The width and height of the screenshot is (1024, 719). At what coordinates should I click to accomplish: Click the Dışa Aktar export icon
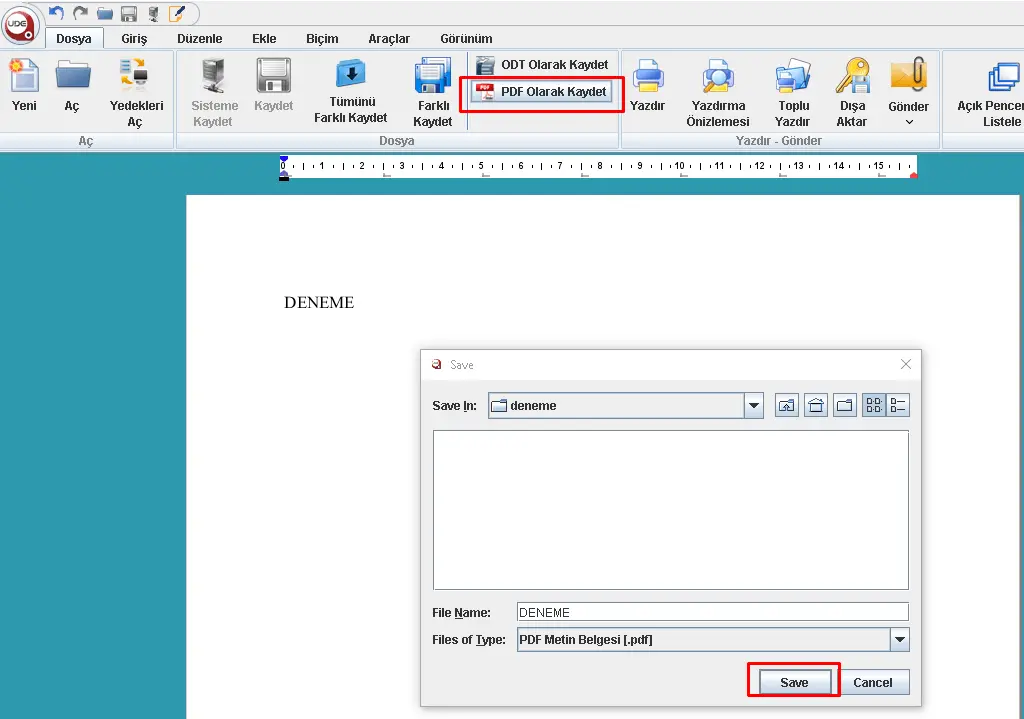point(852,91)
